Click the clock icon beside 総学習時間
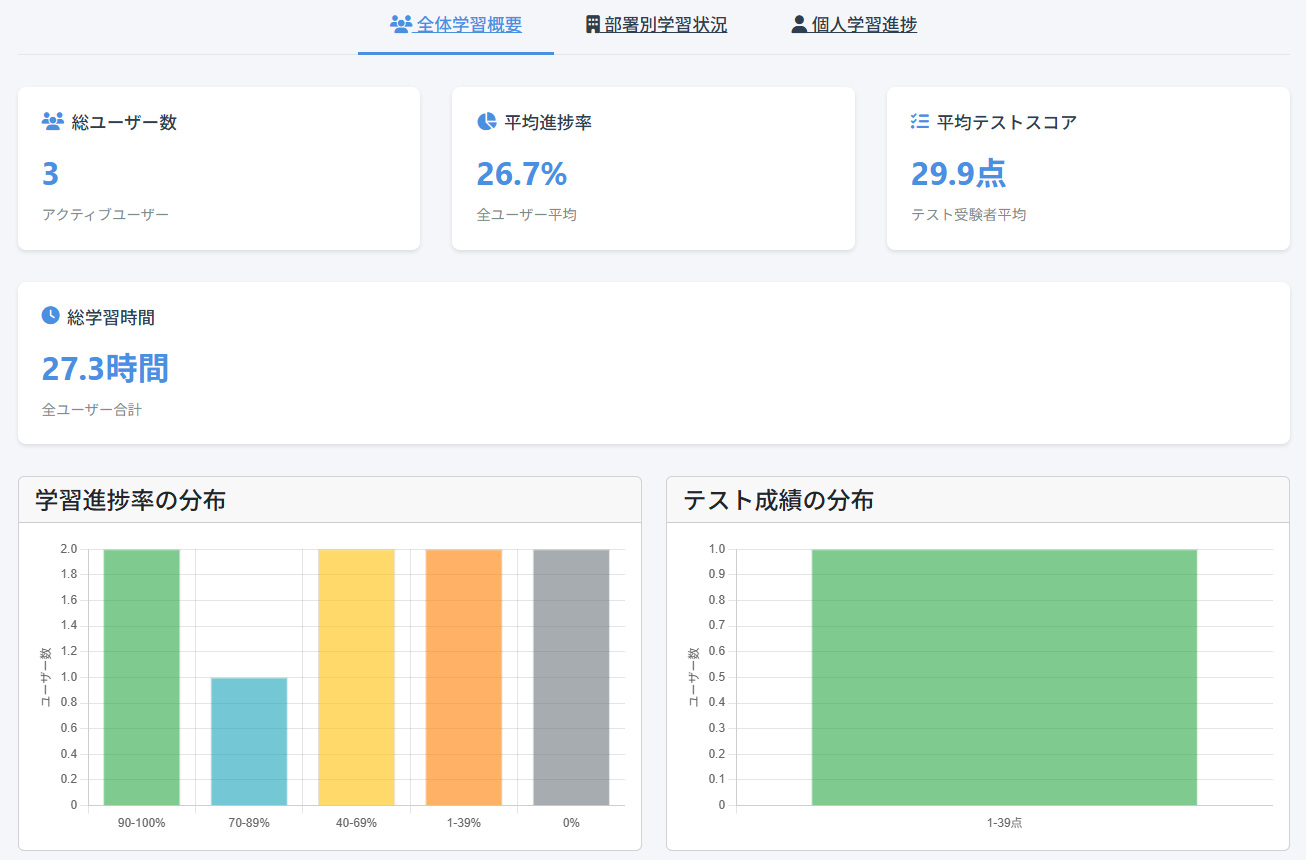Screen dimensions: 1306x860 (51, 316)
